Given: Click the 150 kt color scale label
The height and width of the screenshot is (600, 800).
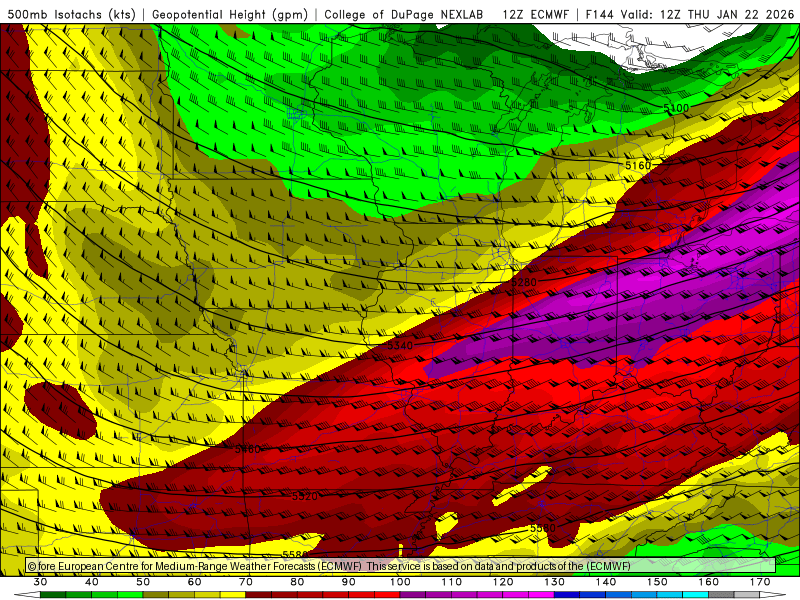Looking at the screenshot, I should [658, 582].
